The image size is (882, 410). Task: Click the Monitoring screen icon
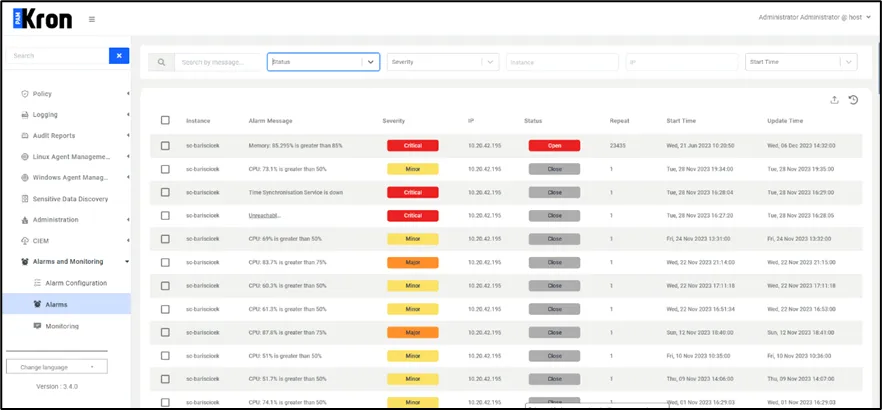tap(38, 326)
